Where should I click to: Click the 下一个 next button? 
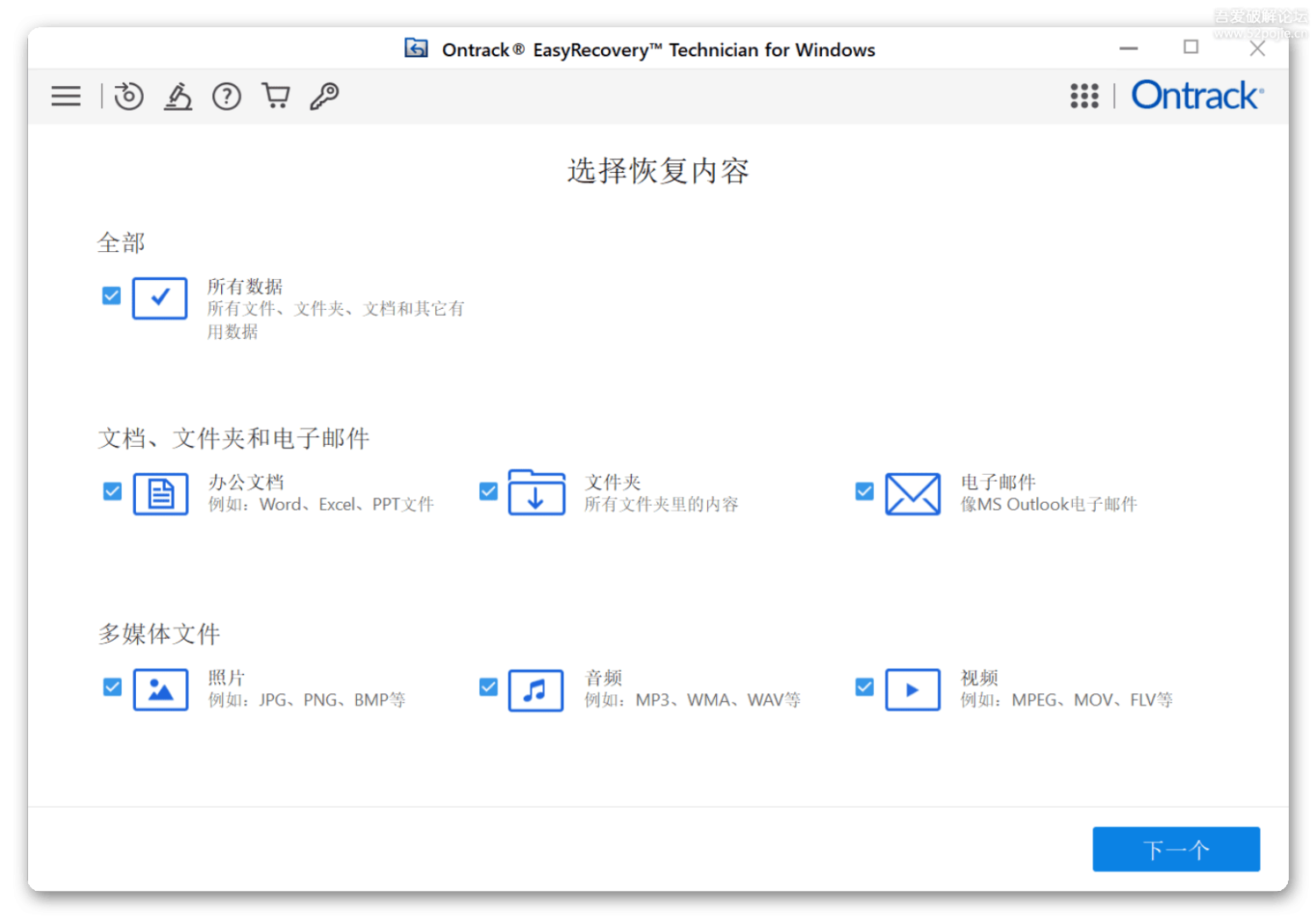(x=1176, y=849)
